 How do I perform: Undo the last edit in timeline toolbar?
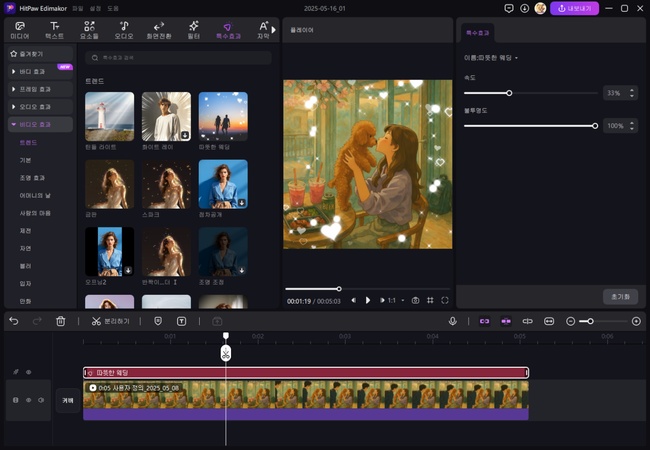click(14, 321)
